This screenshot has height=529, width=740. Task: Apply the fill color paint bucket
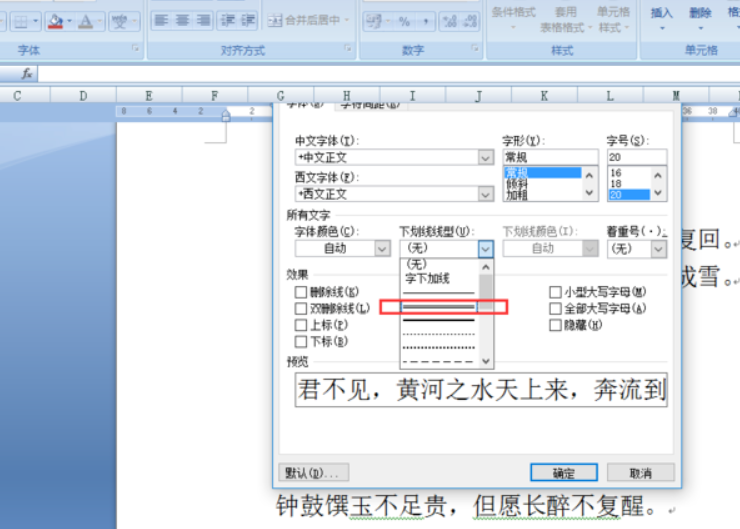coord(56,21)
